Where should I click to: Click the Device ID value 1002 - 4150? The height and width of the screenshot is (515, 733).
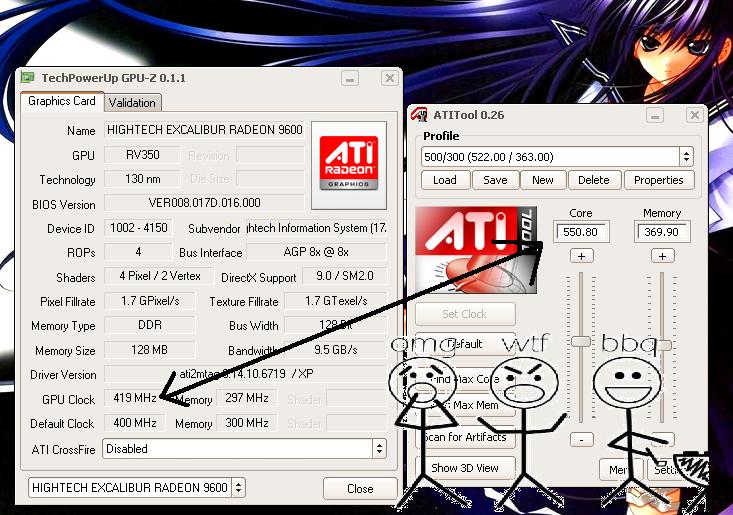pos(138,228)
